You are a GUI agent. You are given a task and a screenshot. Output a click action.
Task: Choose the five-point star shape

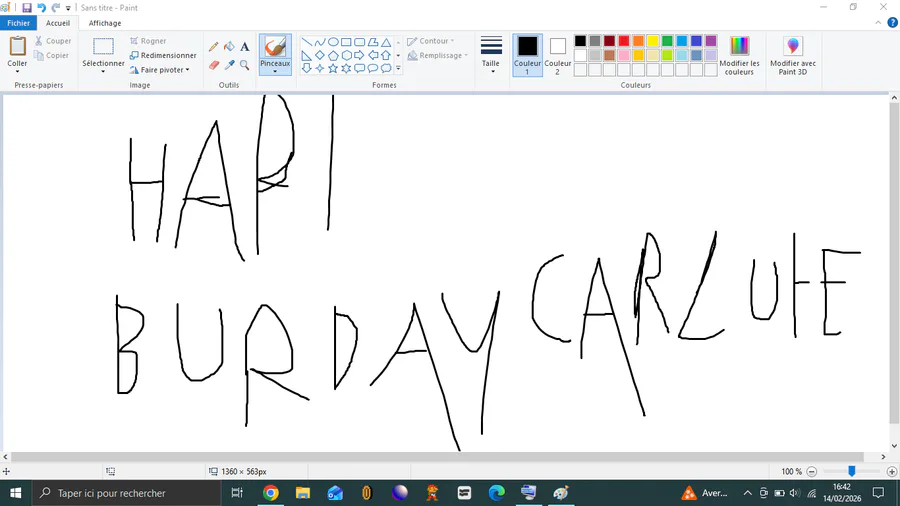pyautogui.click(x=333, y=68)
